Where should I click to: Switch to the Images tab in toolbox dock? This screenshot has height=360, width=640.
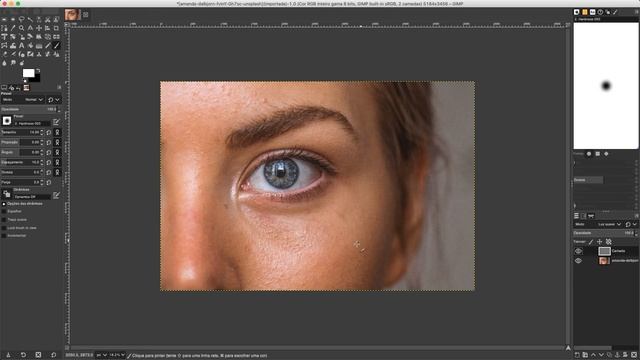27,87
